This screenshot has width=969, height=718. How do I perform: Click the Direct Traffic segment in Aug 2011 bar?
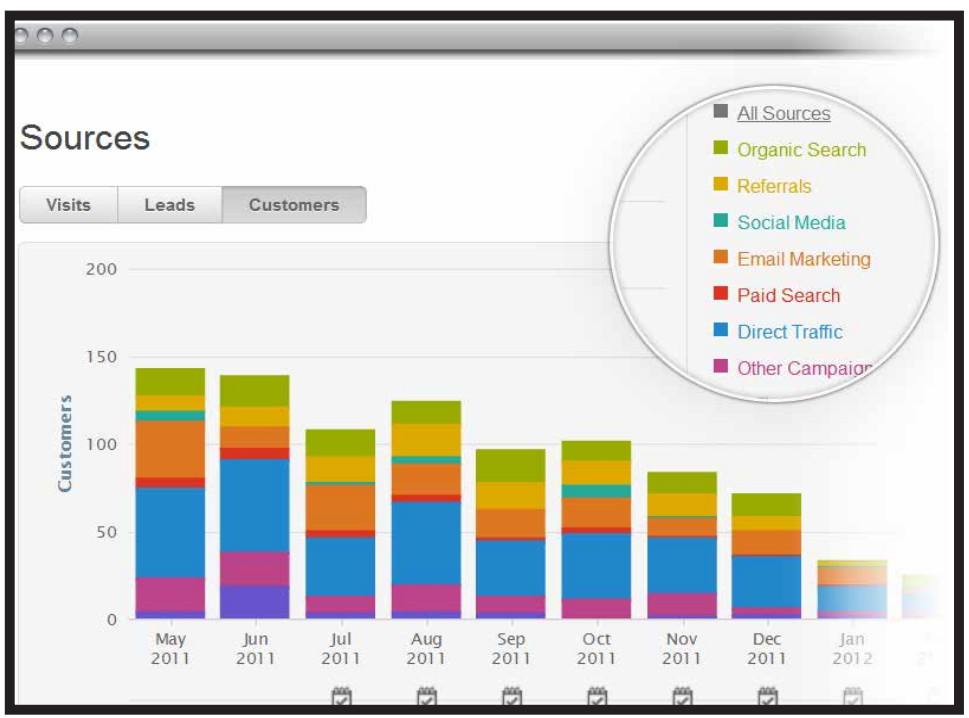click(x=426, y=543)
